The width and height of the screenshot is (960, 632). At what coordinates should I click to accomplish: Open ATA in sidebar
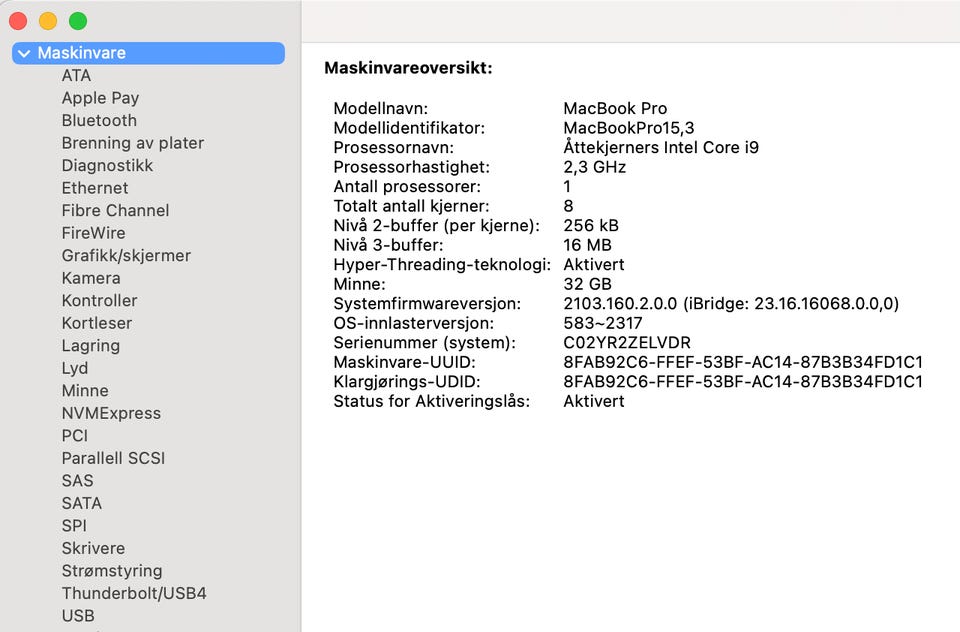tap(77, 75)
